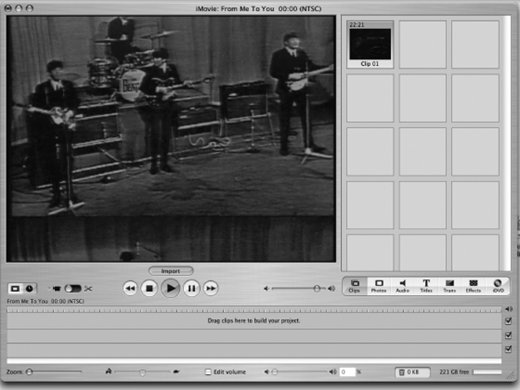The height and width of the screenshot is (390, 520).
Task: Flip the camera/edit mode switch
Action: click(73, 288)
